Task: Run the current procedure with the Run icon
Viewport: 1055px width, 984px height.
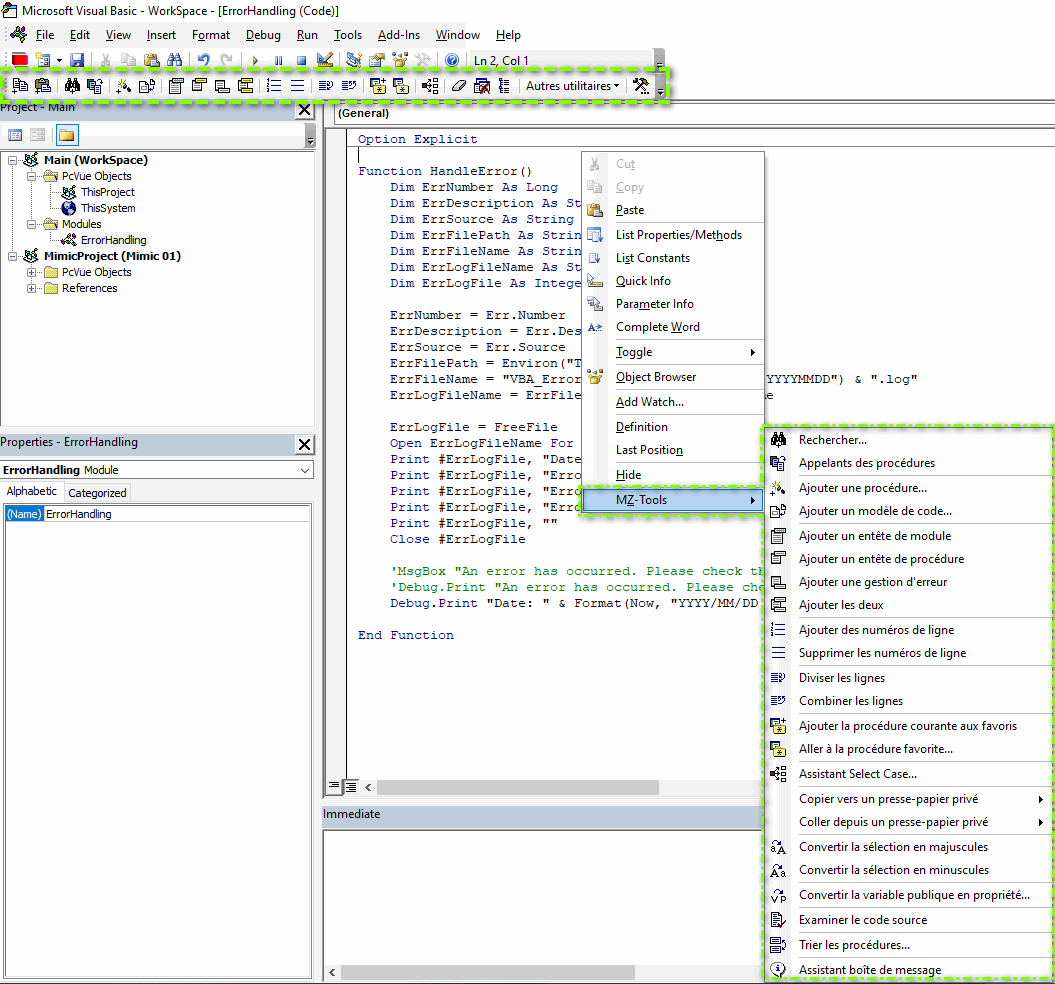Action: (x=254, y=60)
